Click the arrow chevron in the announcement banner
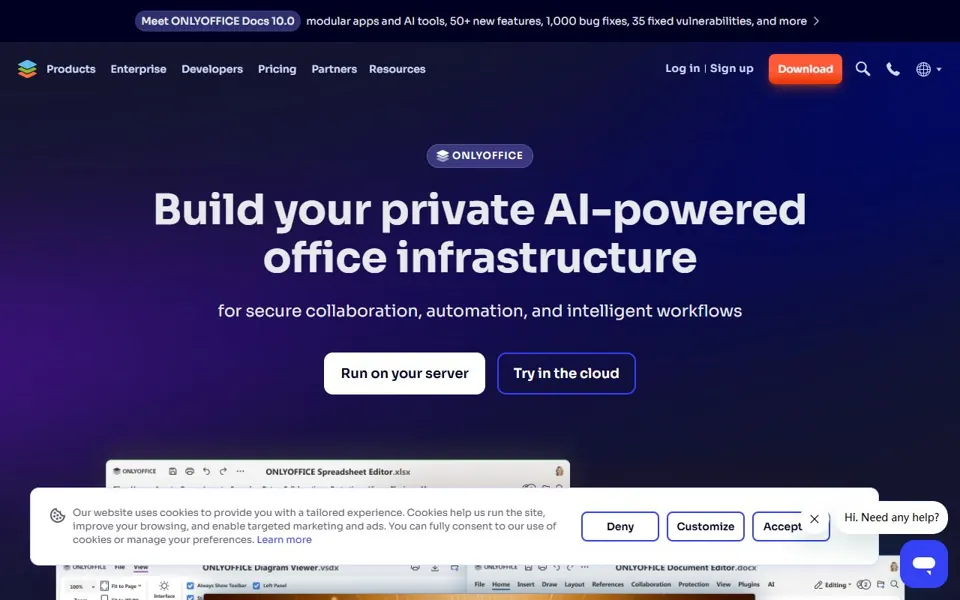 816,21
